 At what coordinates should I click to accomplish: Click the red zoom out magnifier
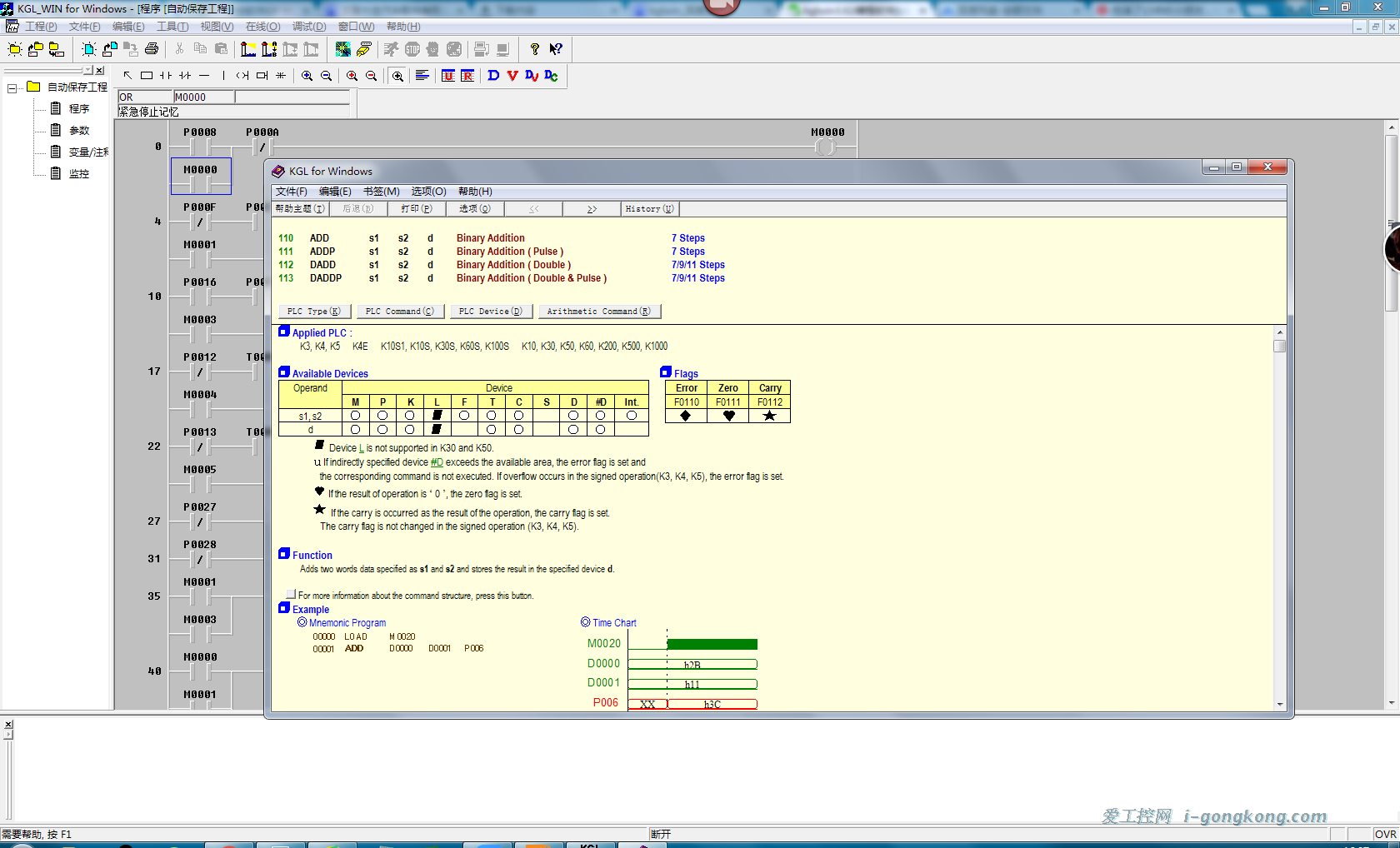pos(372,76)
